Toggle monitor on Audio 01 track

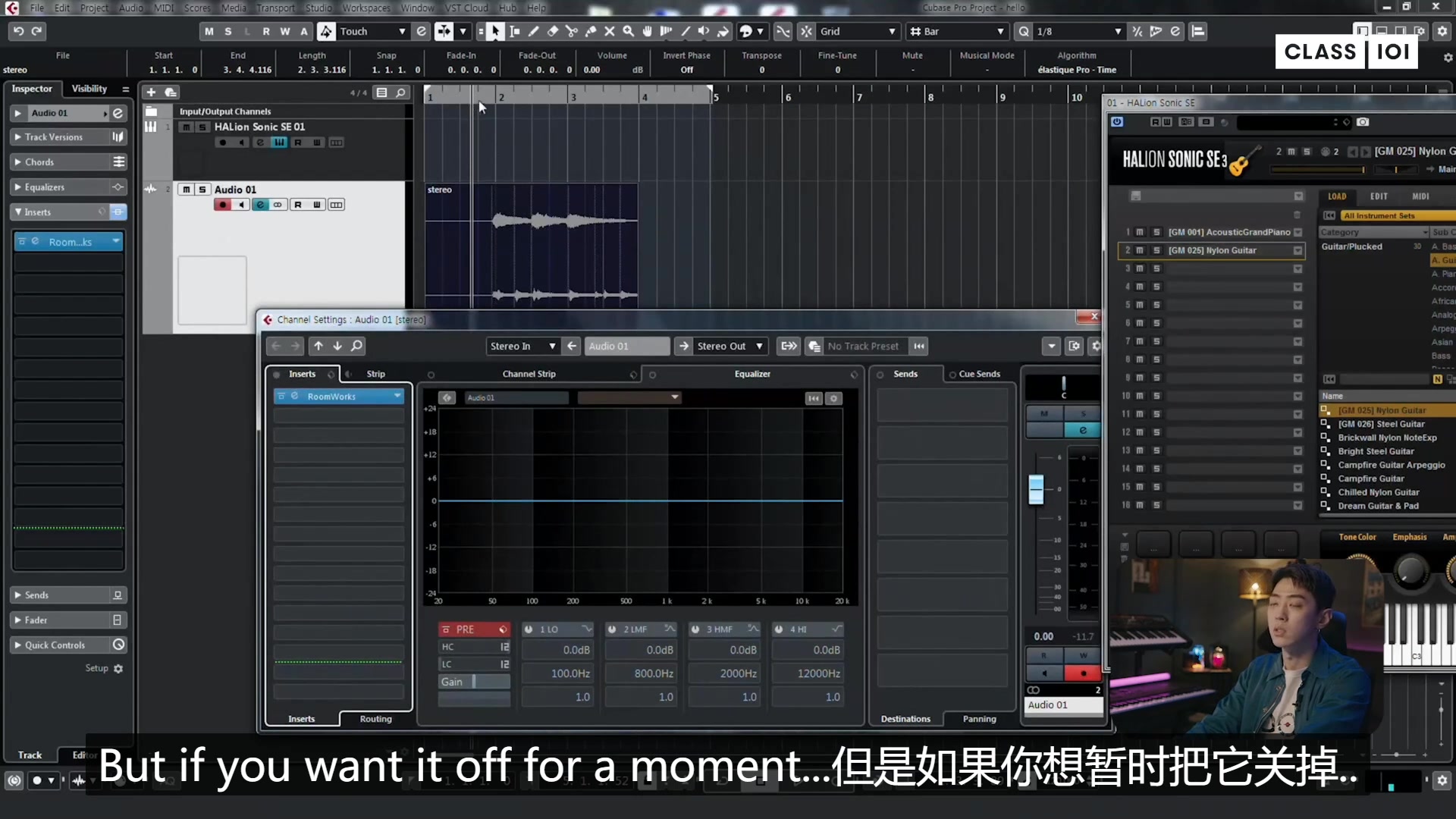pos(241,205)
